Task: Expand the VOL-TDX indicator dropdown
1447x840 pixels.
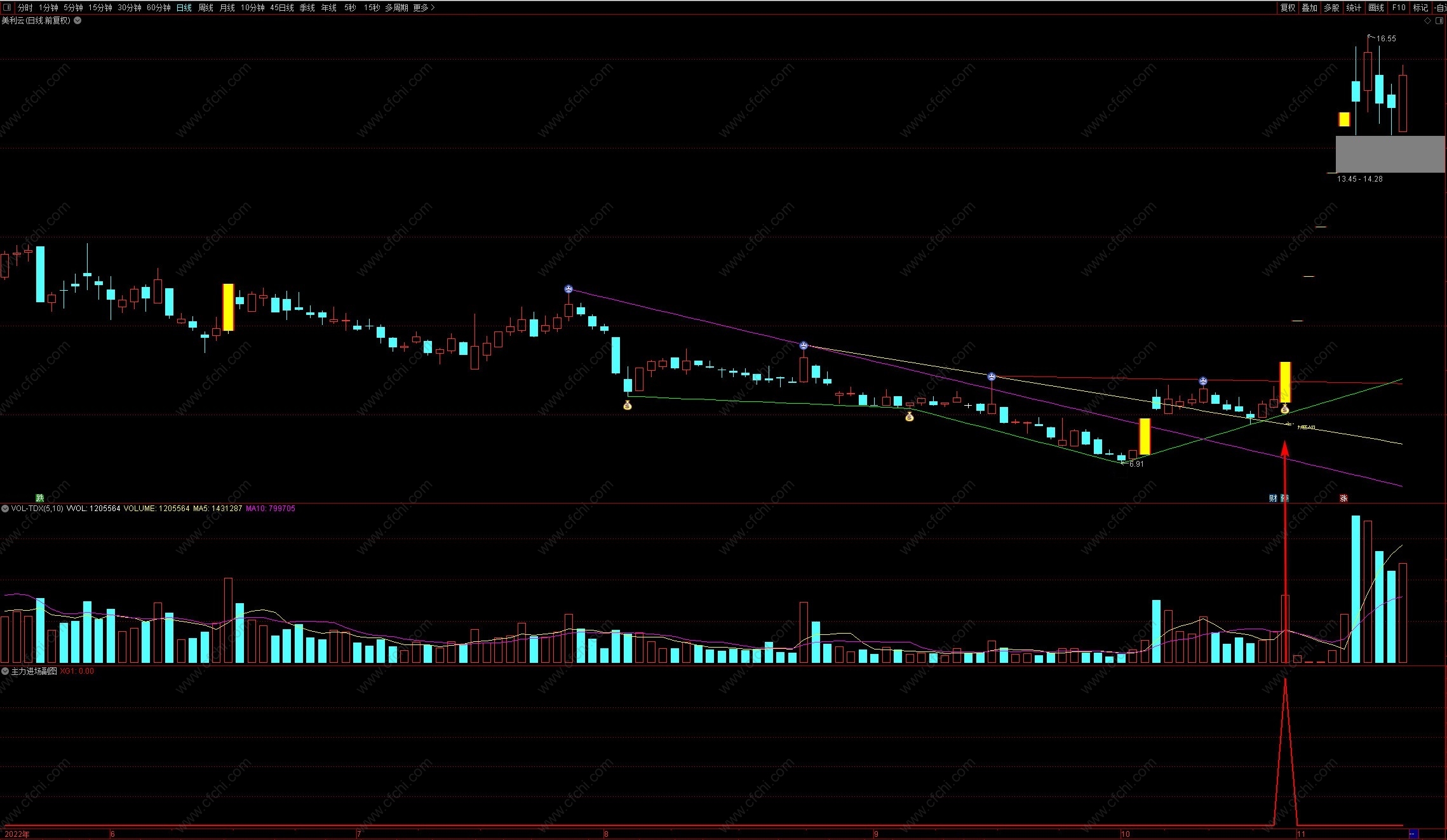Action: coord(5,509)
